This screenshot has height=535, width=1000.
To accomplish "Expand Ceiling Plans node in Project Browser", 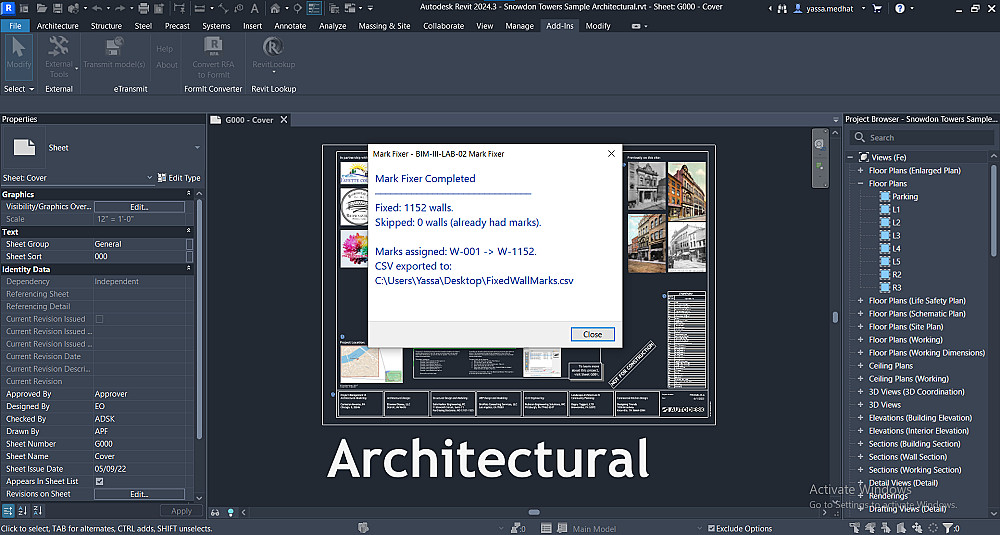I will click(860, 366).
